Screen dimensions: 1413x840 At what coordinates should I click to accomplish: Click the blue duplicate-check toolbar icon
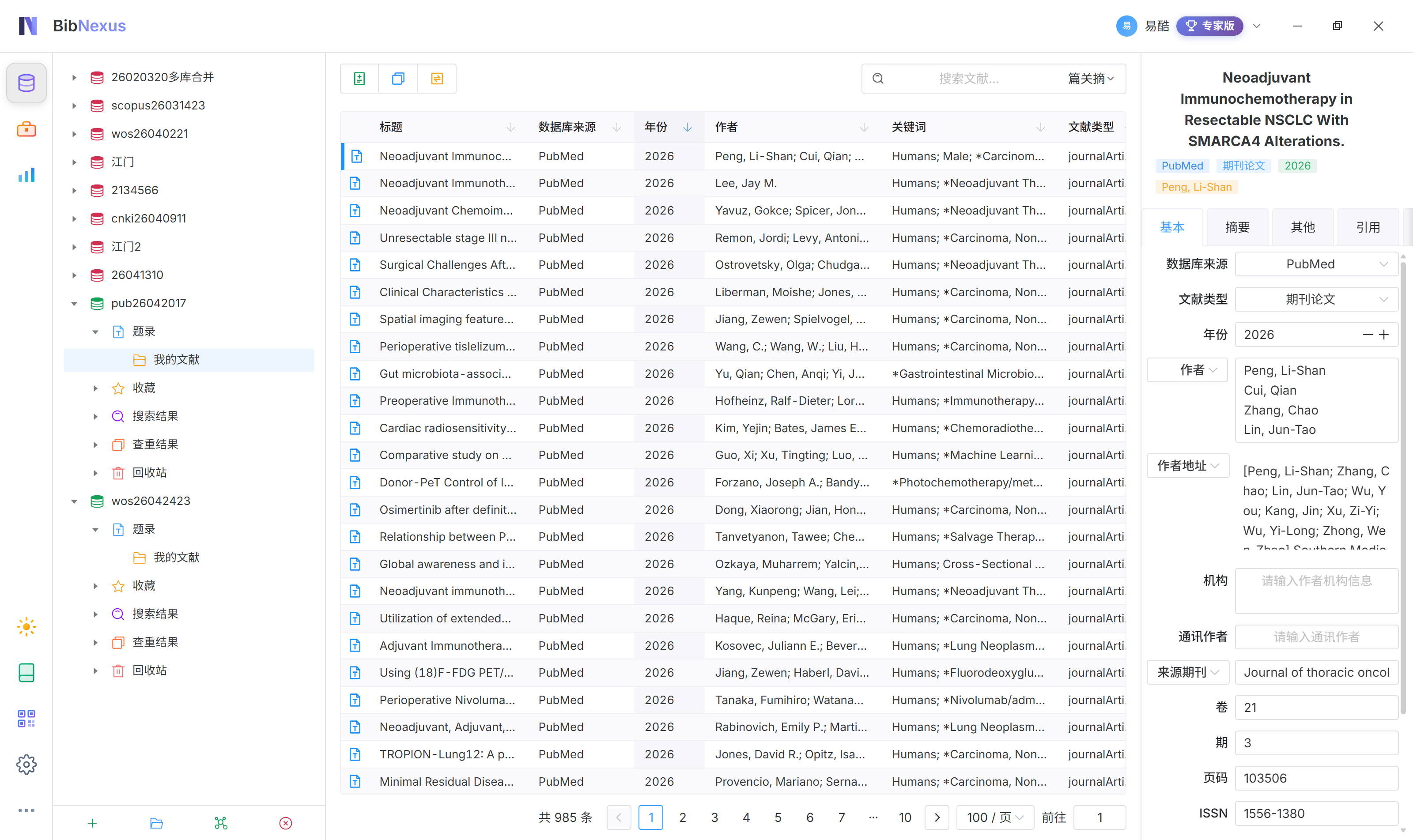pyautogui.click(x=398, y=79)
